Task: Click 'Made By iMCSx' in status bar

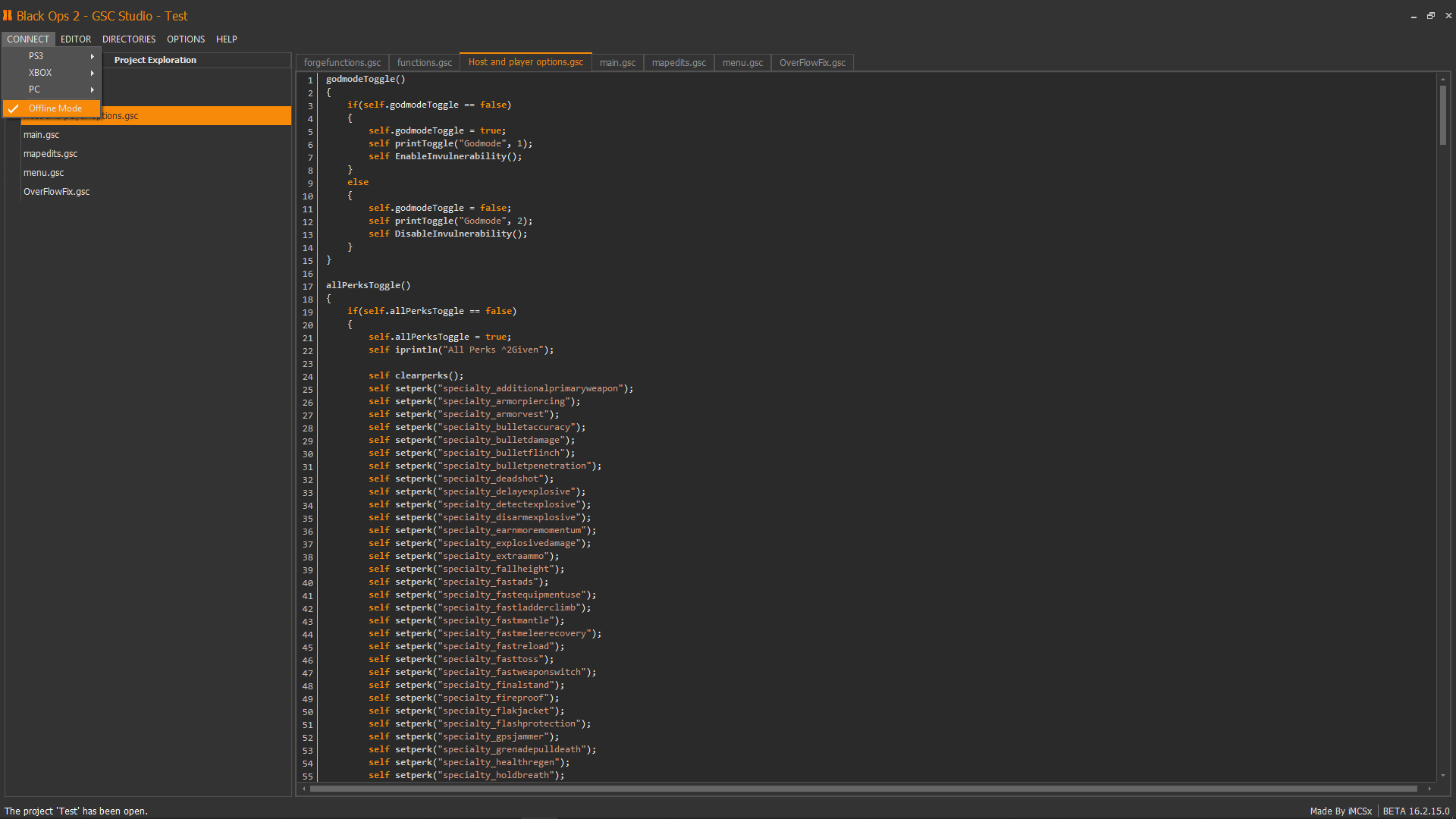Action: (x=1341, y=811)
